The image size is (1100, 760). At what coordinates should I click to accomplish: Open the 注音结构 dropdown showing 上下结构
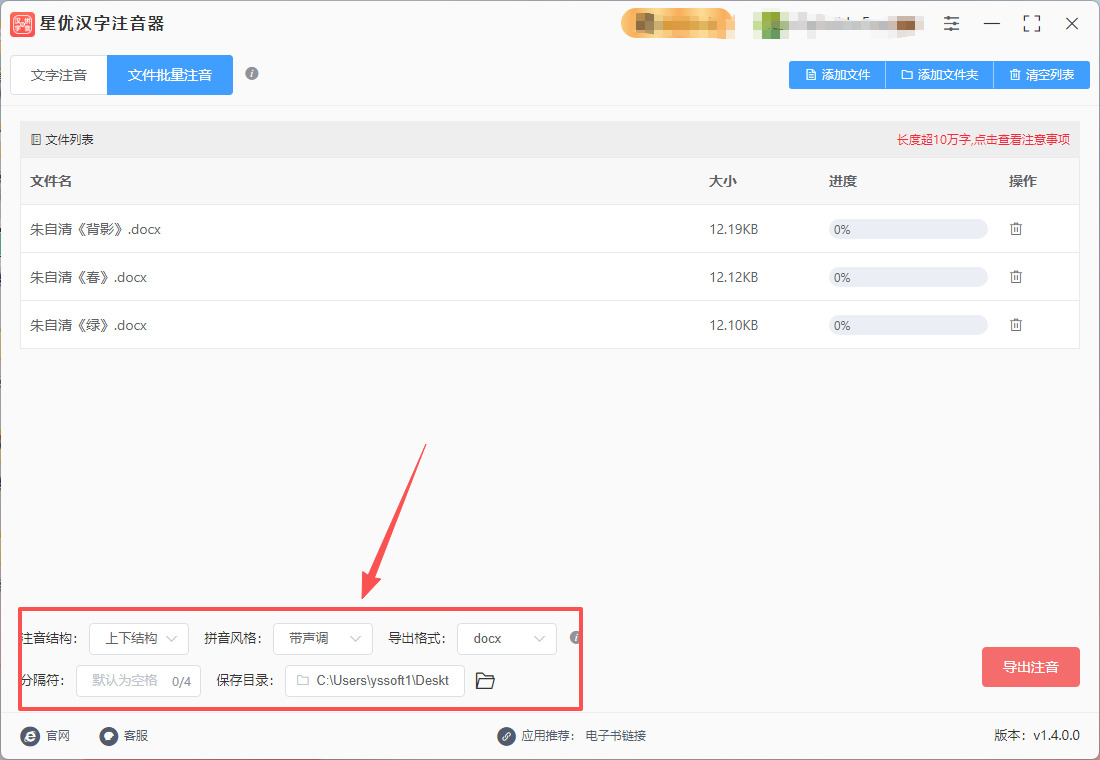coord(139,639)
